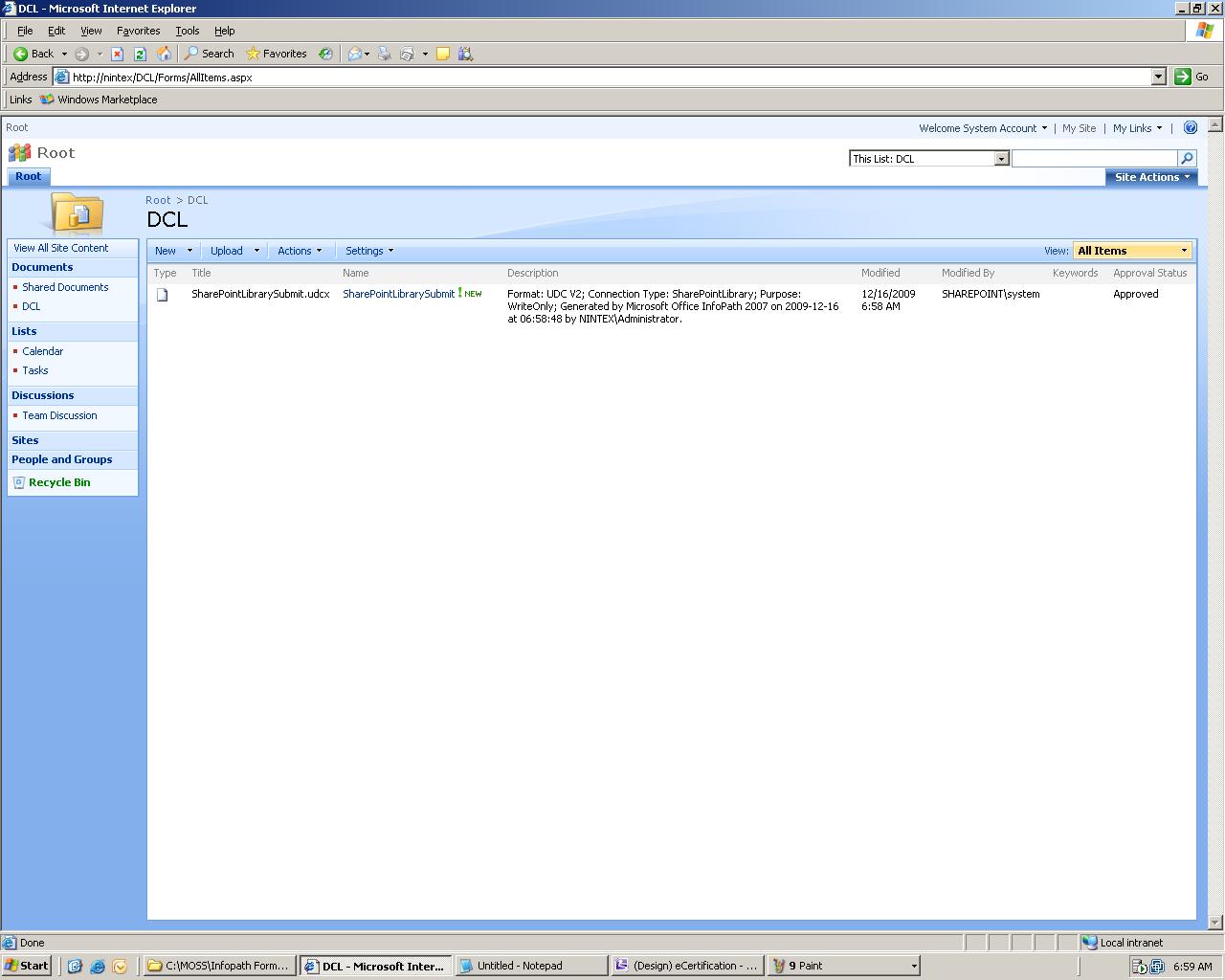Open the Settings menu in library toolbar
This screenshot has width=1225, height=980.
369,251
